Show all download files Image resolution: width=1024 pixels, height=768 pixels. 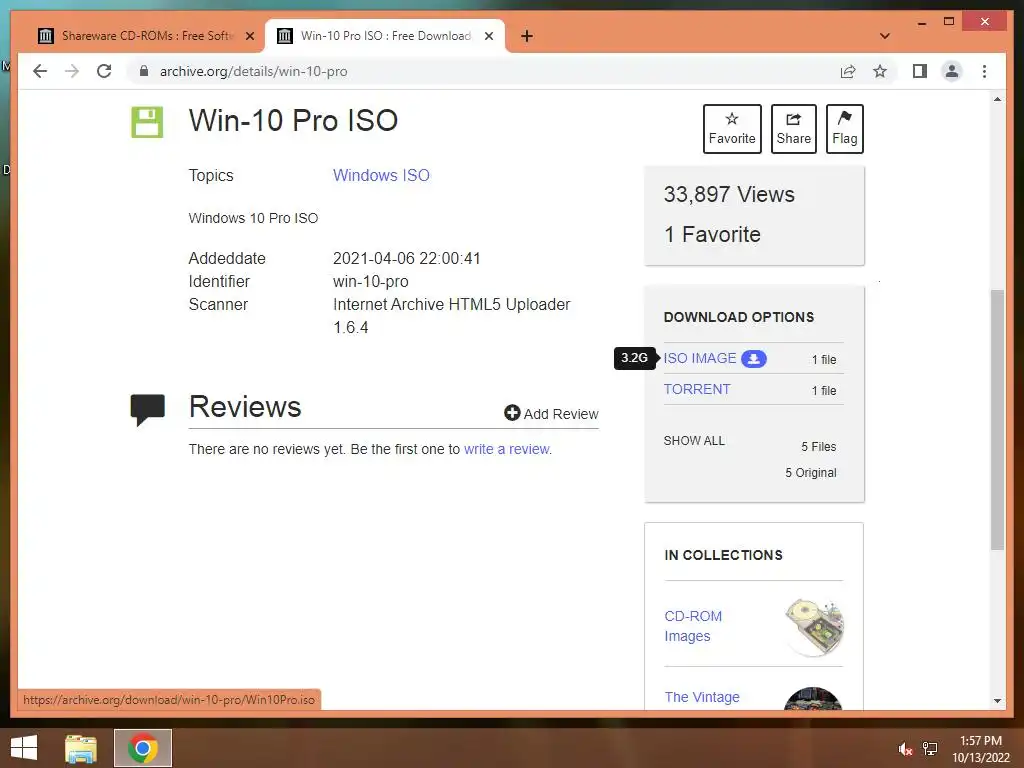coord(694,441)
